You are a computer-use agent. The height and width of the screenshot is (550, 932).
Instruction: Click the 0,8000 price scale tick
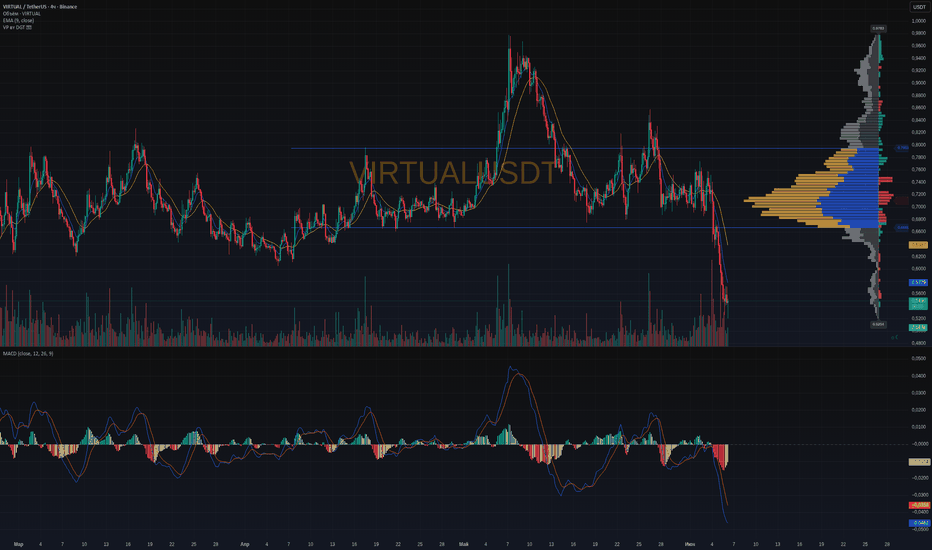coord(918,144)
